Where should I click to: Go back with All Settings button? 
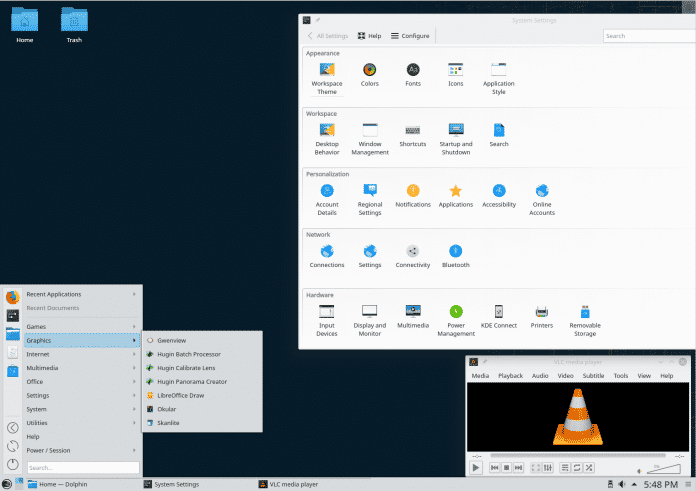328,36
